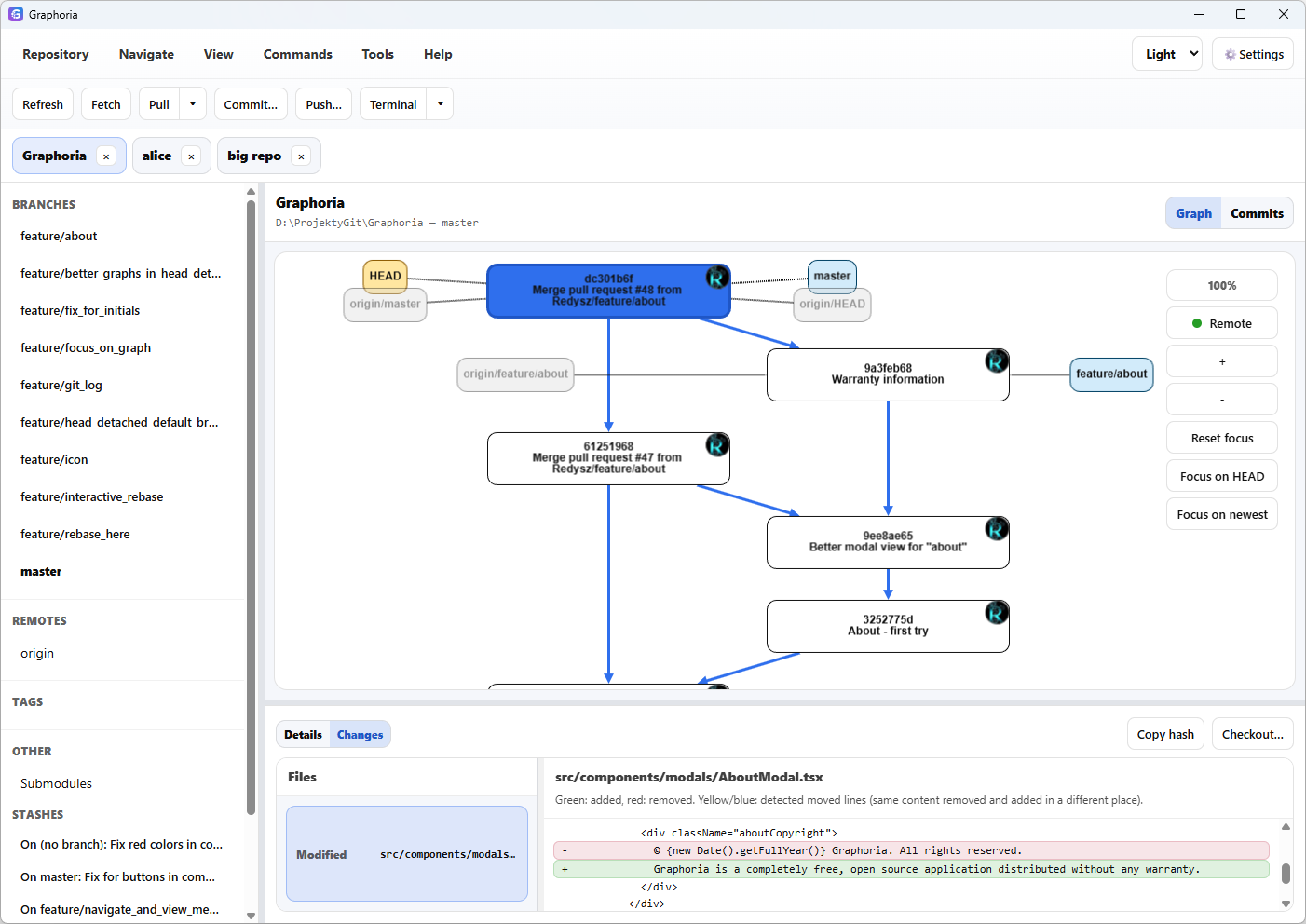This screenshot has width=1306, height=924.
Task: Click the R avatar on merge commit dc301b6f
Action: click(716, 277)
